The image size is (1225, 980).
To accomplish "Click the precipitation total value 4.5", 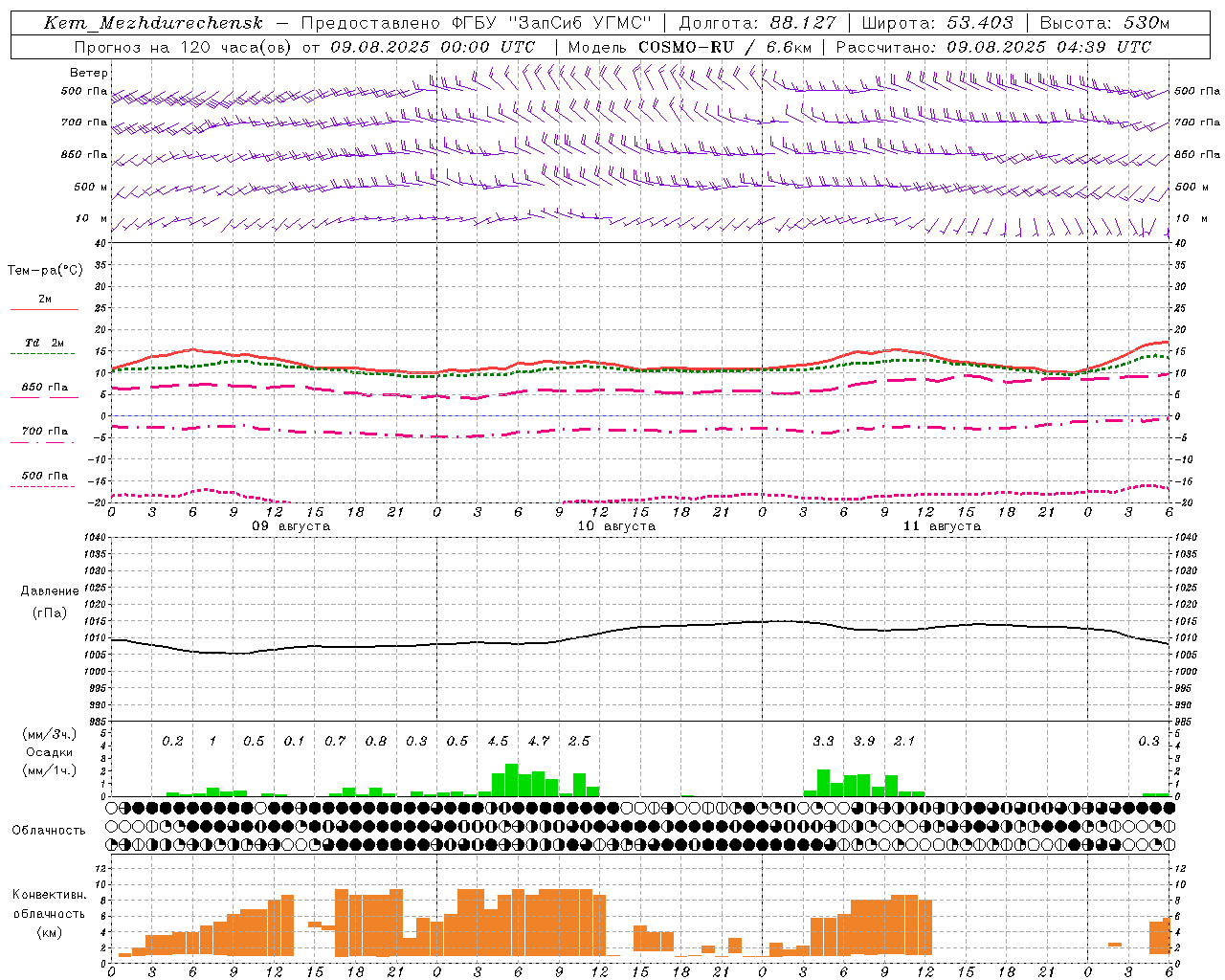I will [498, 742].
